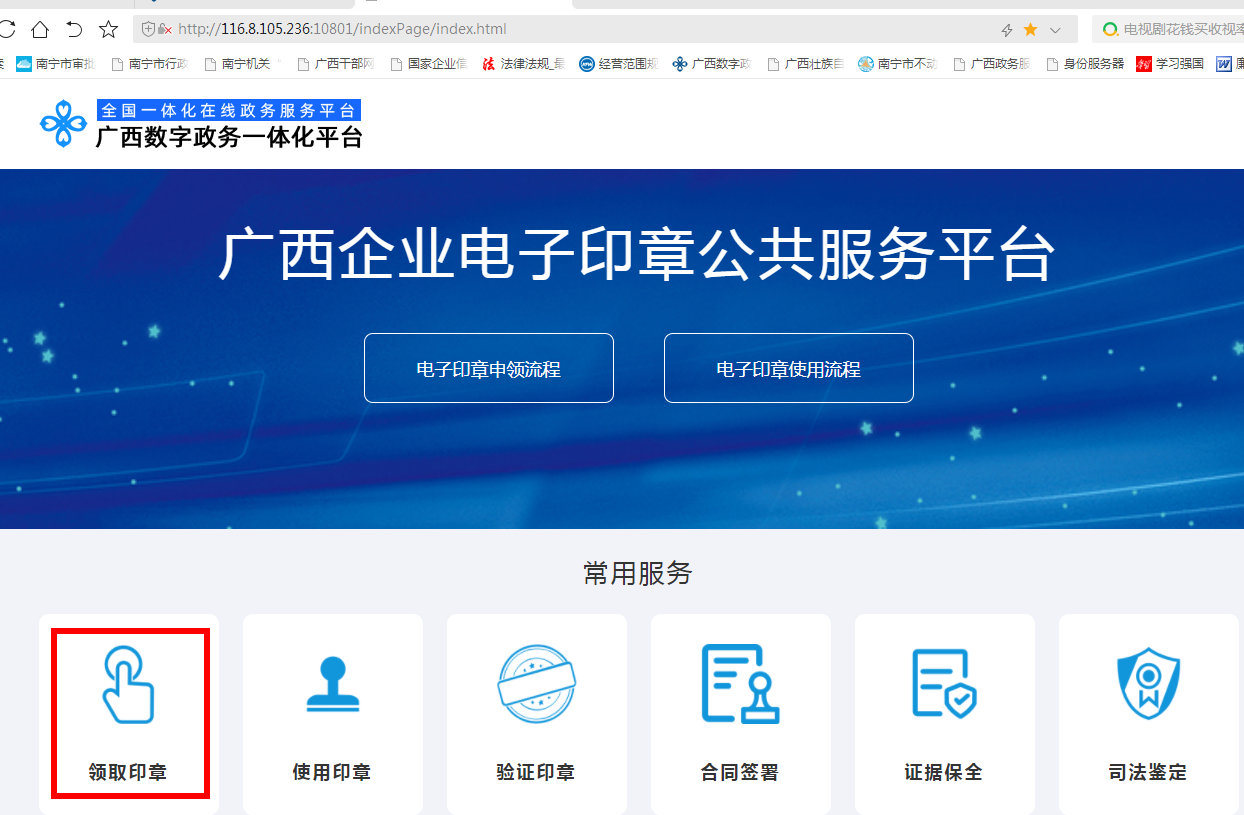
Task: Click the 电子印章使用流程 button
Action: click(788, 369)
